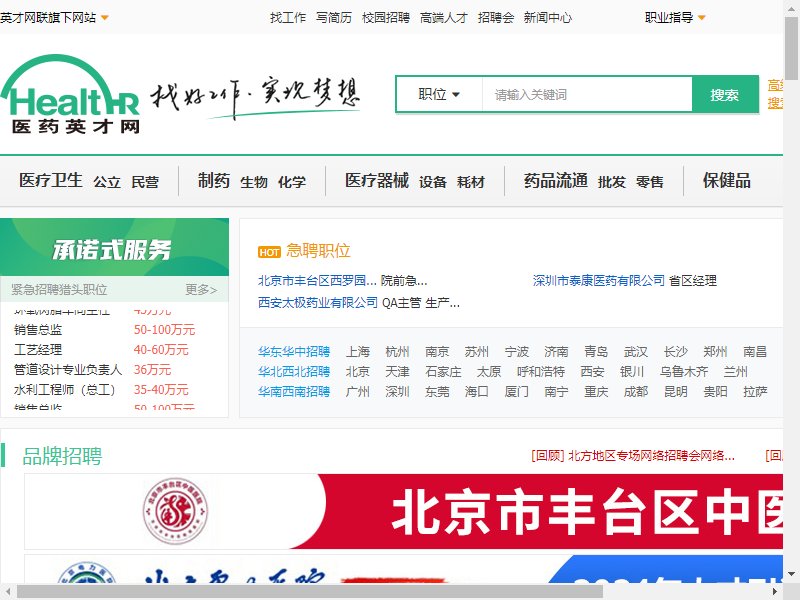Select the 乌鲁木齐 city link
This screenshot has width=800, height=600.
[x=684, y=371]
